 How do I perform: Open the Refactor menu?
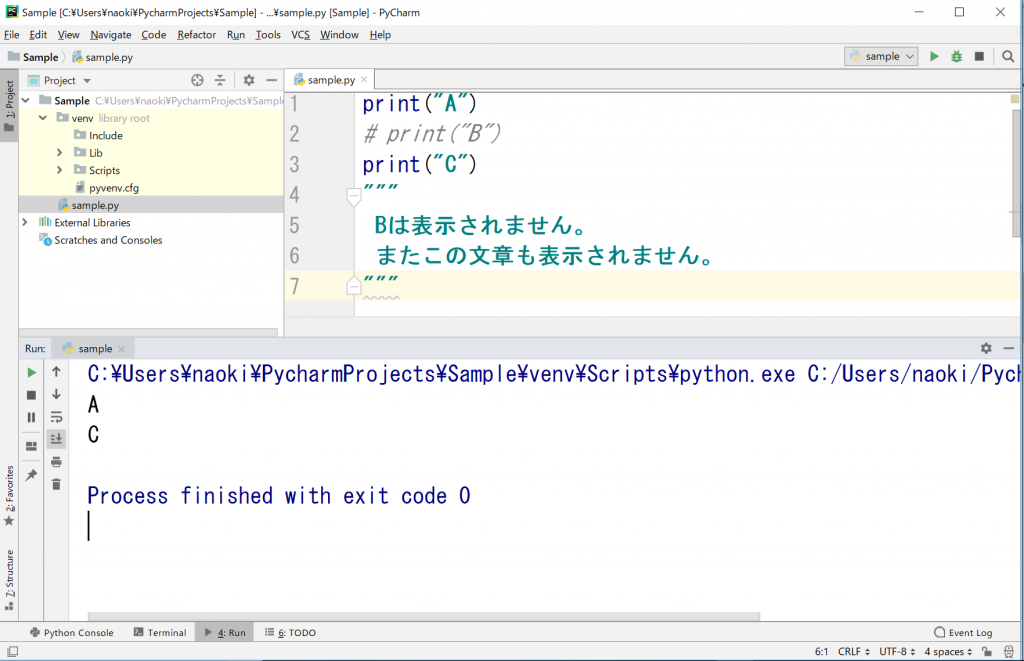point(196,34)
